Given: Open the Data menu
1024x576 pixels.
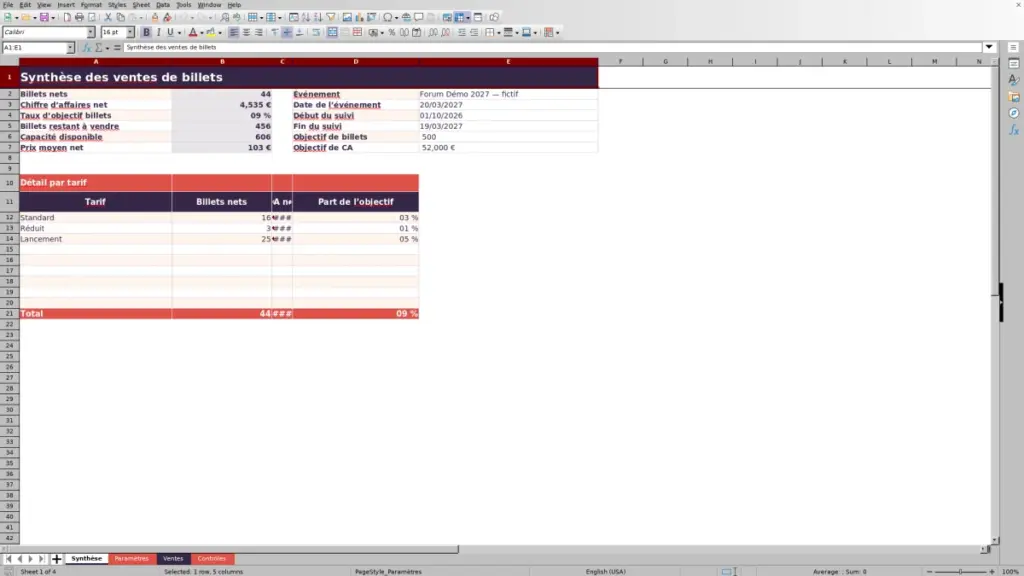Looking at the screenshot, I should [163, 5].
